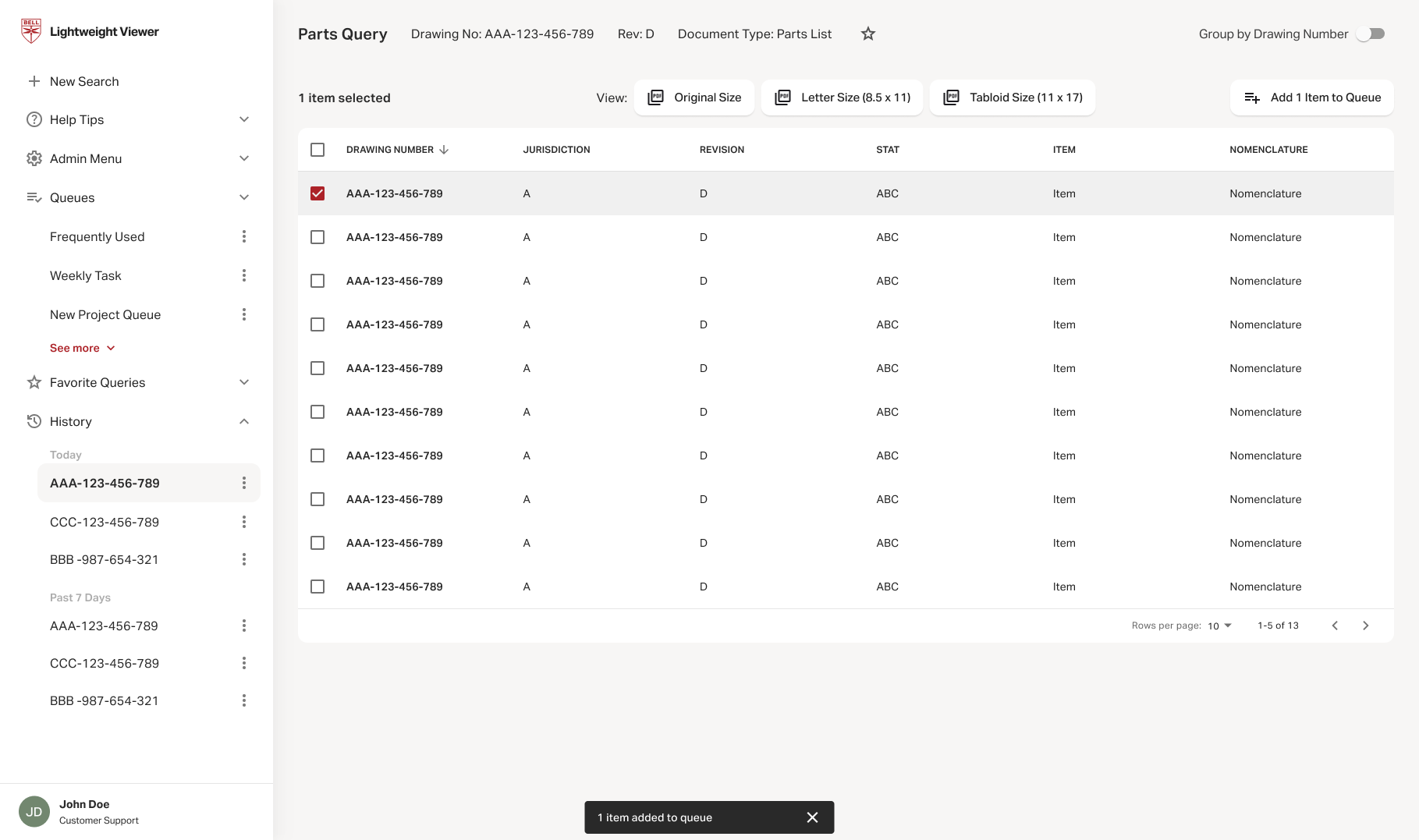
Task: Open the New Project Queue item
Action: [x=105, y=314]
